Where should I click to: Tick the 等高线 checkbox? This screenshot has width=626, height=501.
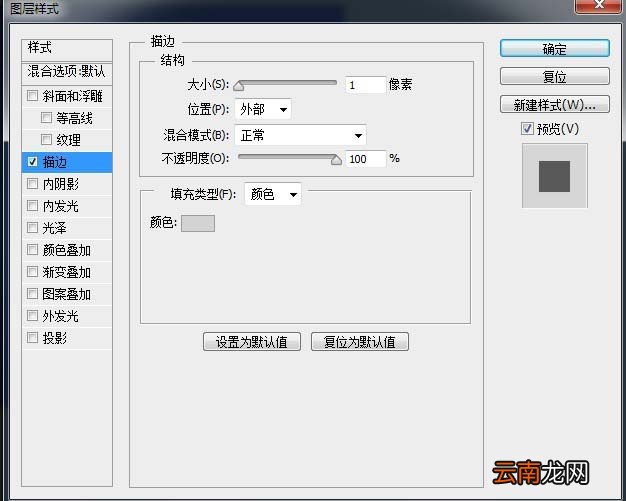pyautogui.click(x=46, y=118)
